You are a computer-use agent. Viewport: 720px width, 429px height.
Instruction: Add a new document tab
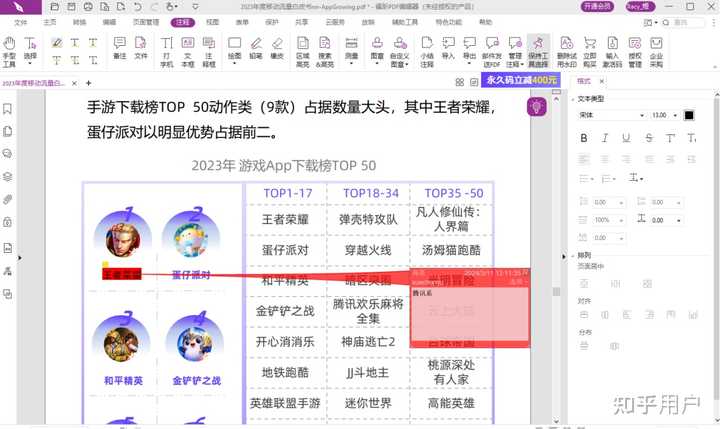point(89,83)
